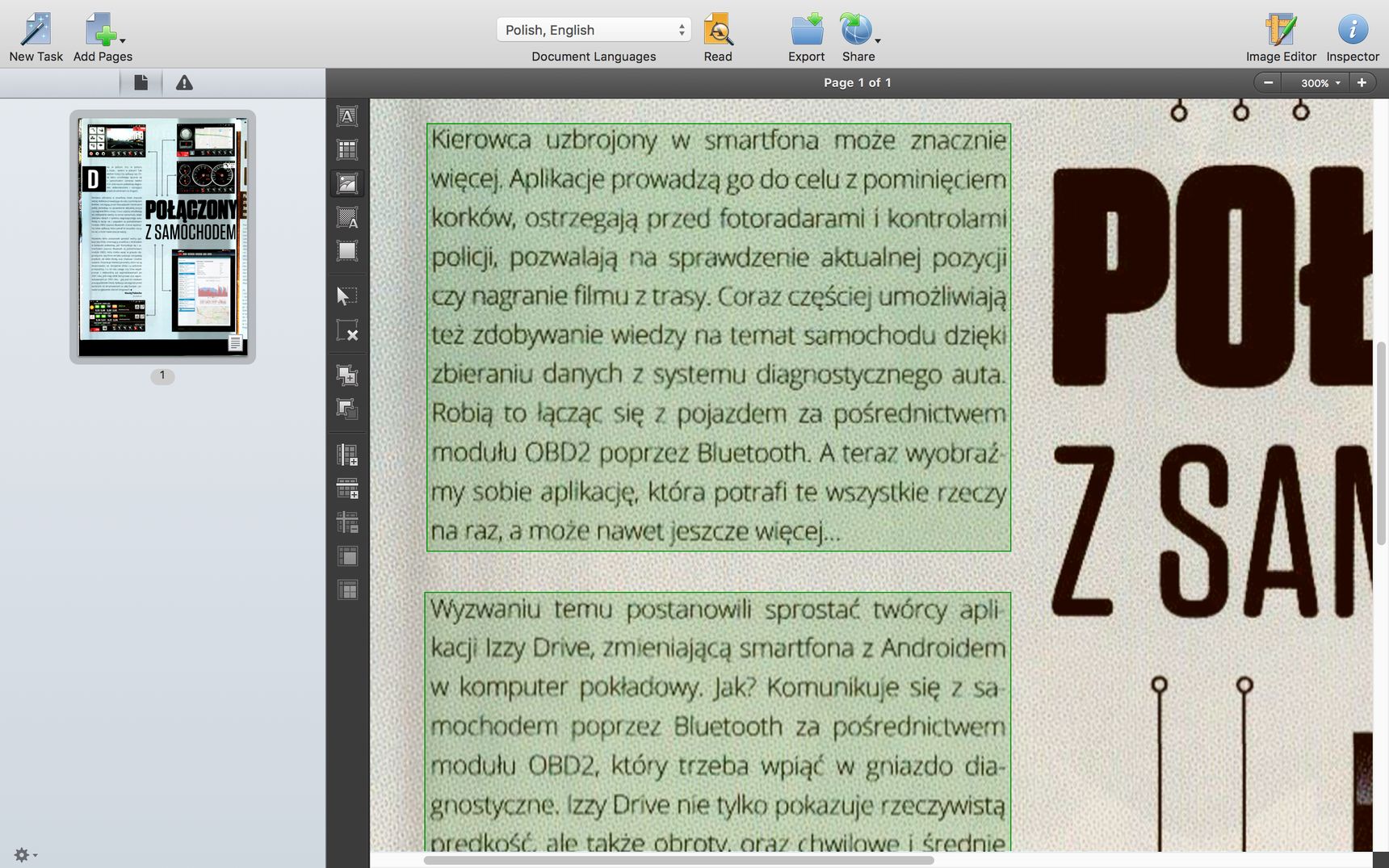
Task: Click the Export icon
Action: point(806,29)
